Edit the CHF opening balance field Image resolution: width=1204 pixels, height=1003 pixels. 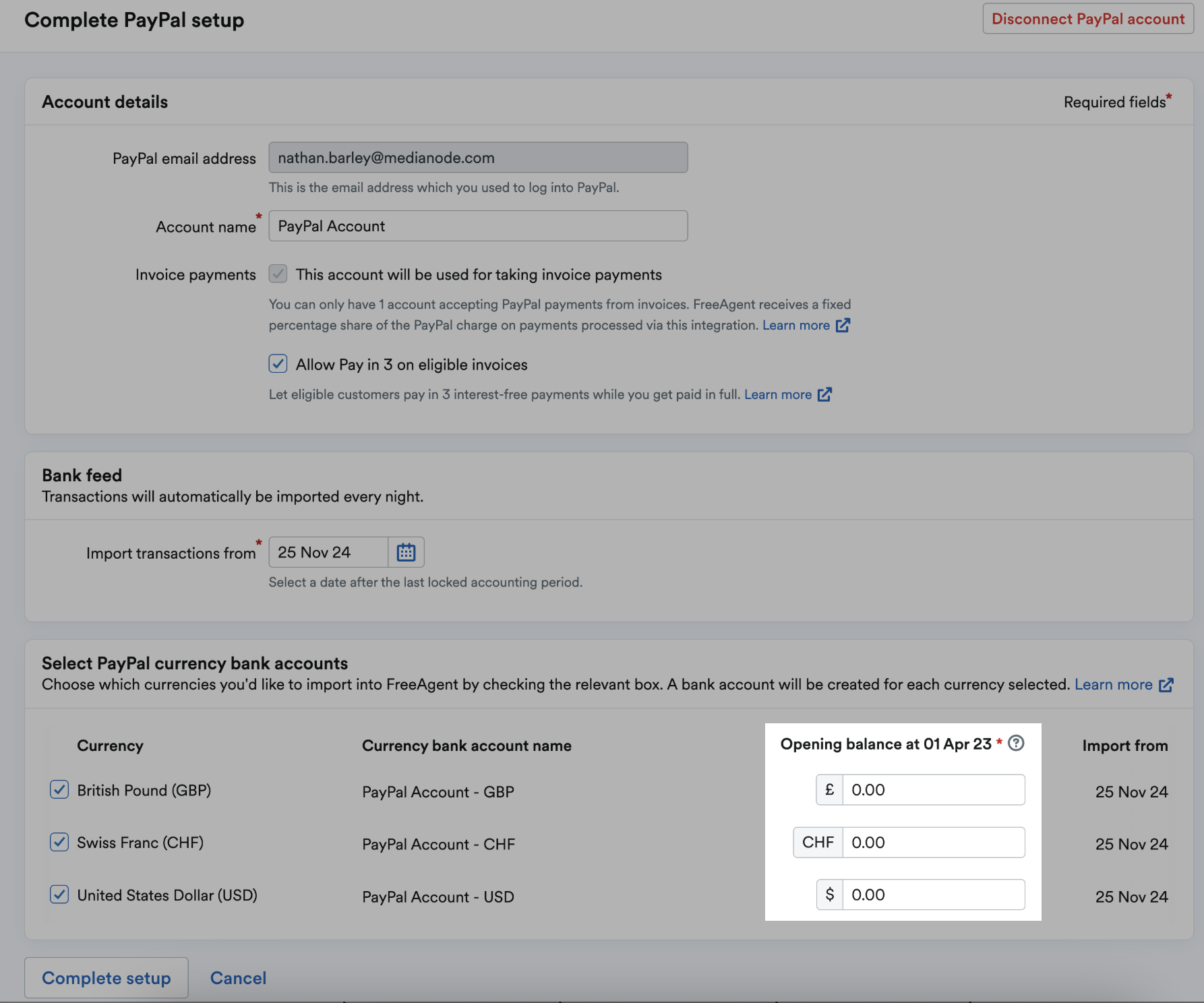tap(934, 842)
